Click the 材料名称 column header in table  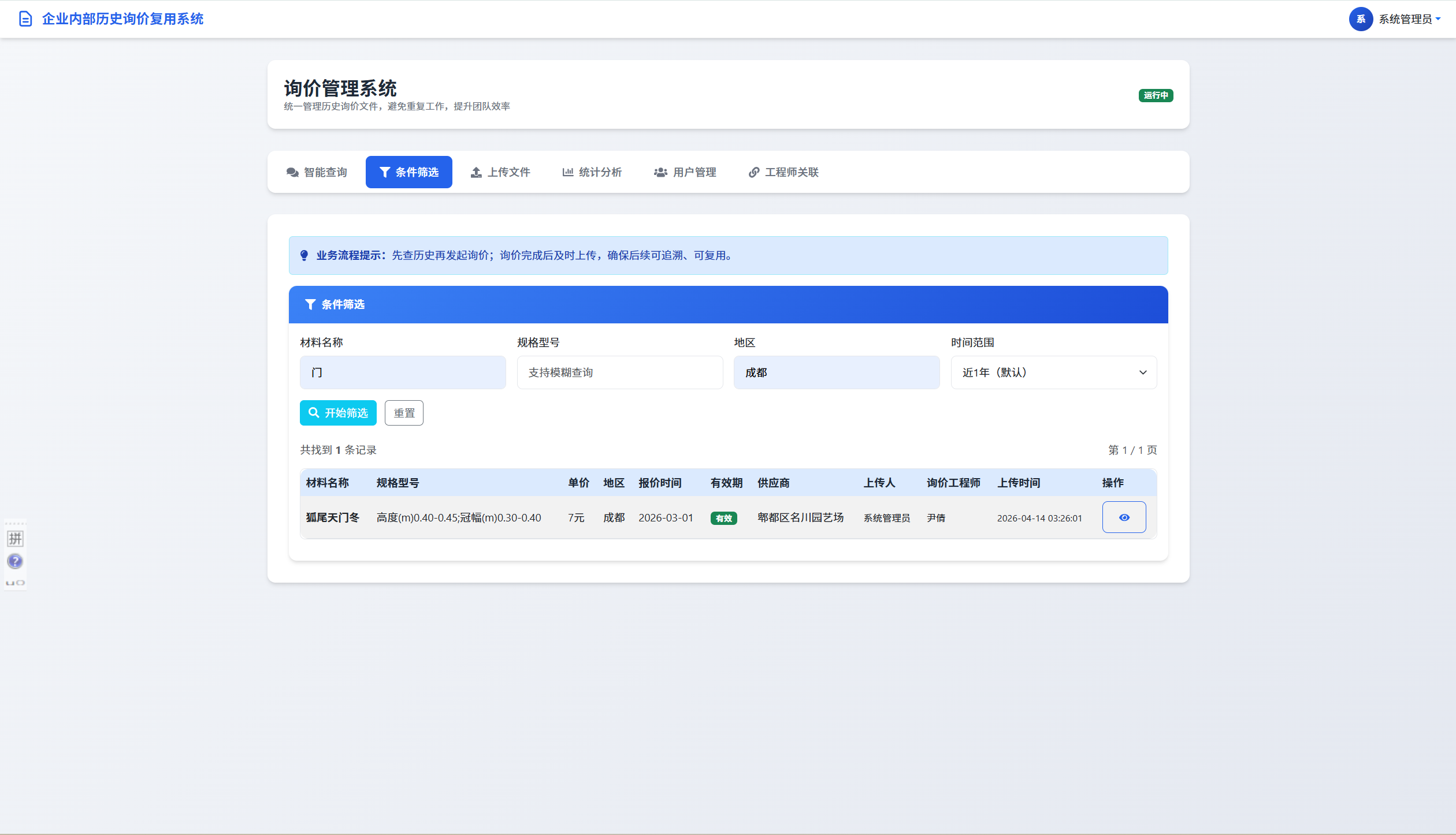click(x=327, y=483)
